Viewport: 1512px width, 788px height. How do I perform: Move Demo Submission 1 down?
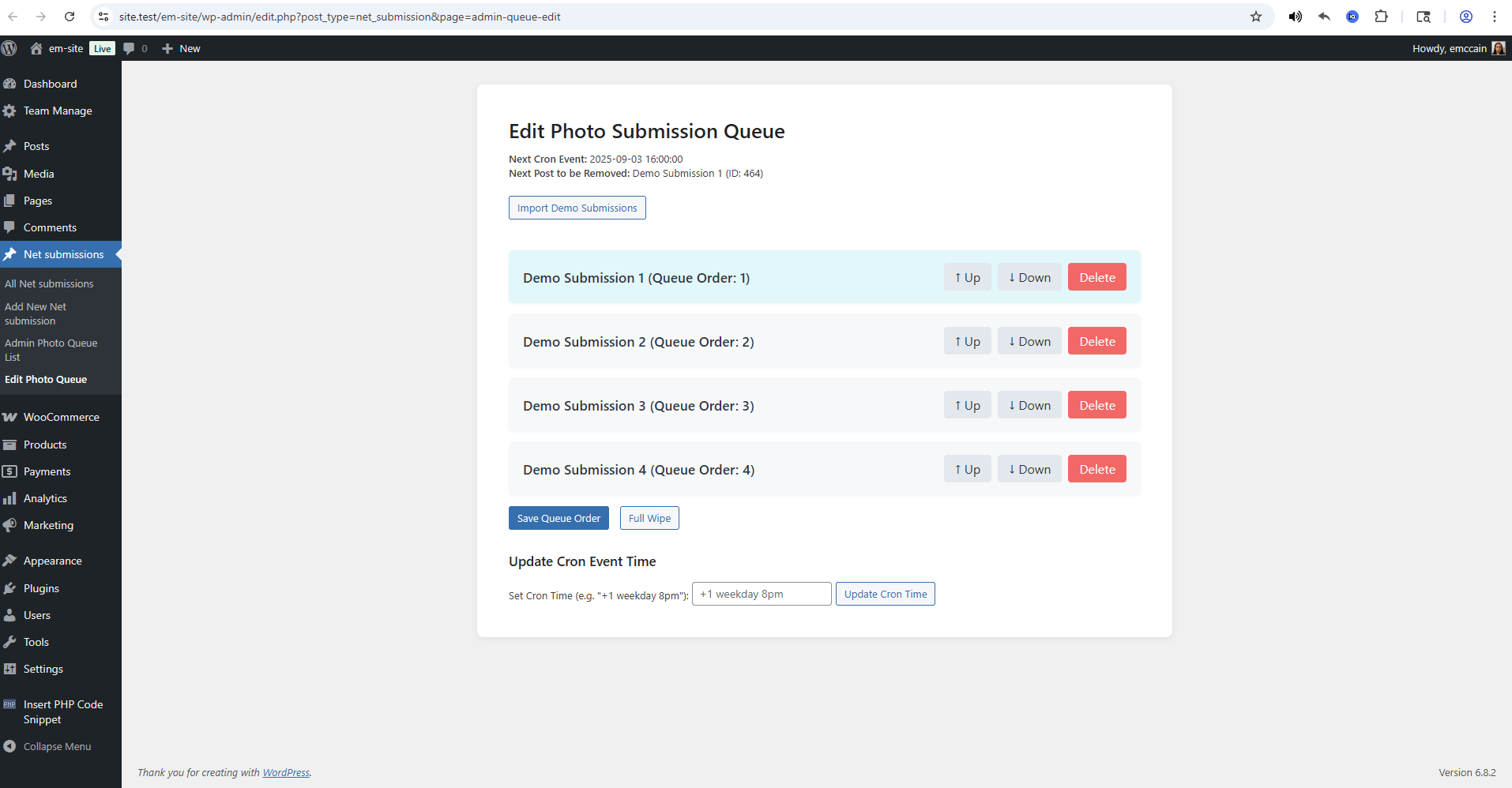tap(1029, 277)
